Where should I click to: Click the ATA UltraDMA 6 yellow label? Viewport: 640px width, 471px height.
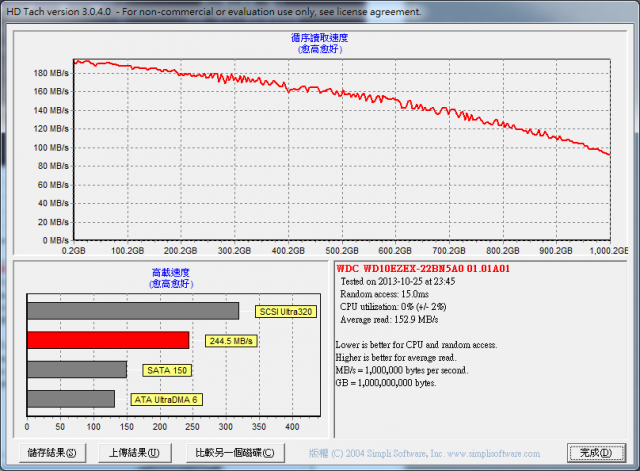[166, 400]
